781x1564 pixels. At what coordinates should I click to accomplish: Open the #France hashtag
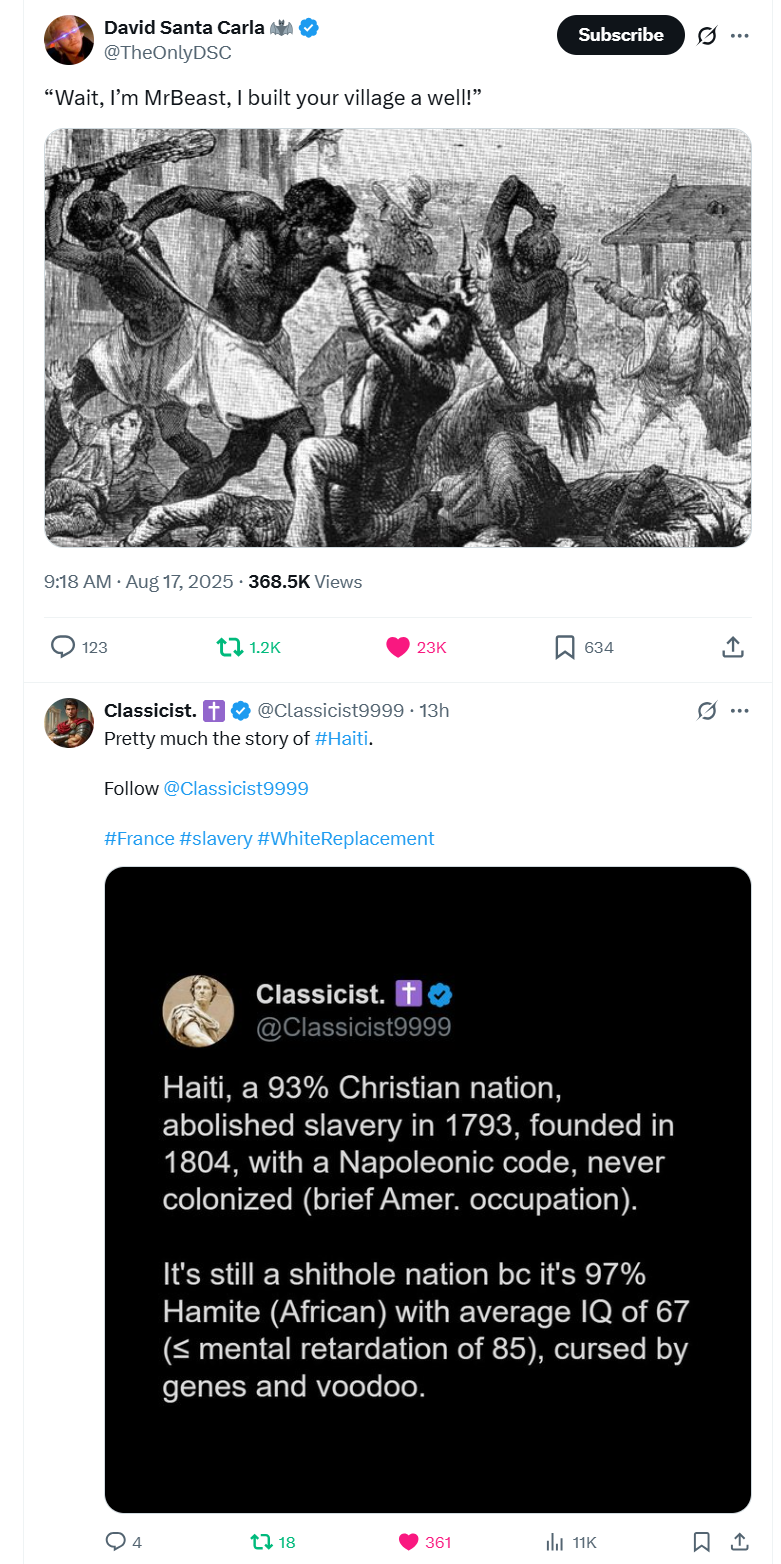tap(139, 838)
